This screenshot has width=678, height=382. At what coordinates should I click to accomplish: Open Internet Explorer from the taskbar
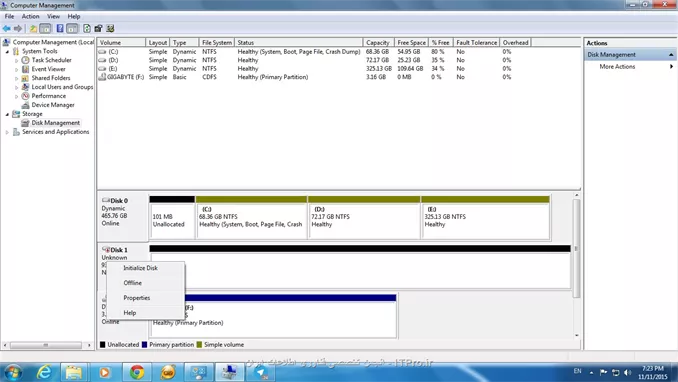44,372
